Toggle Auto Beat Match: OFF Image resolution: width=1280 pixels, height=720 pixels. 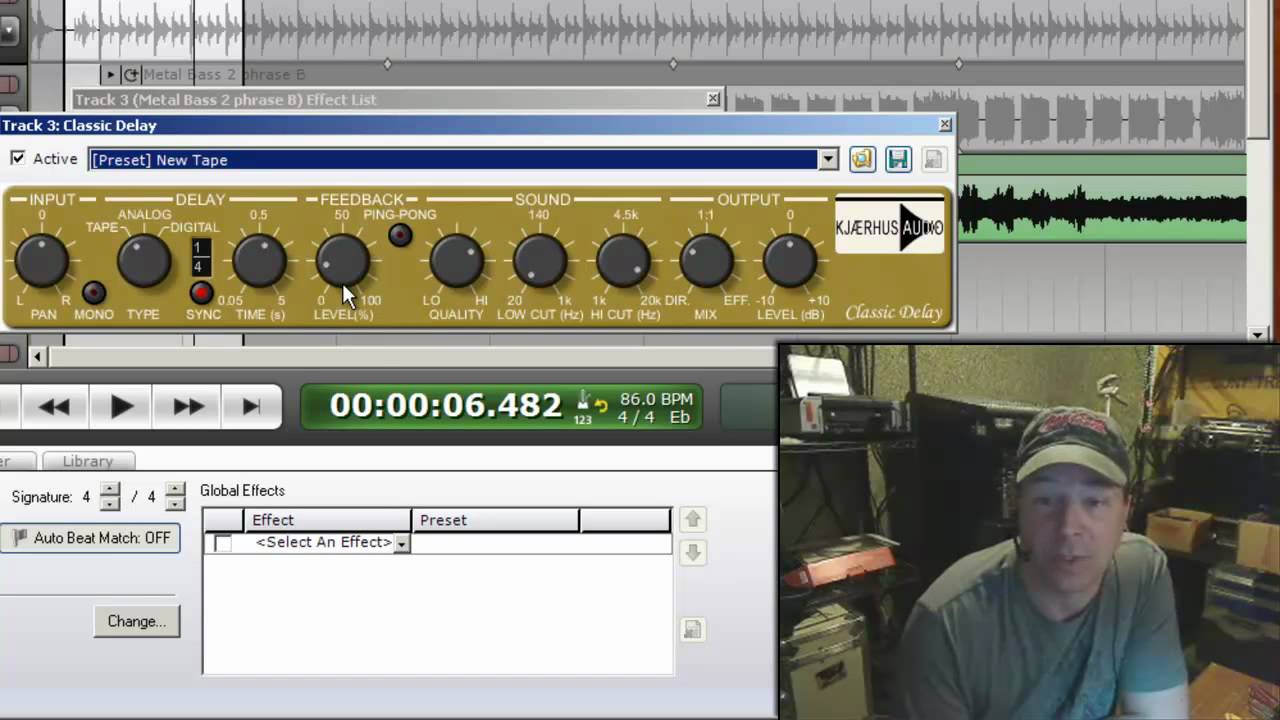click(90, 538)
